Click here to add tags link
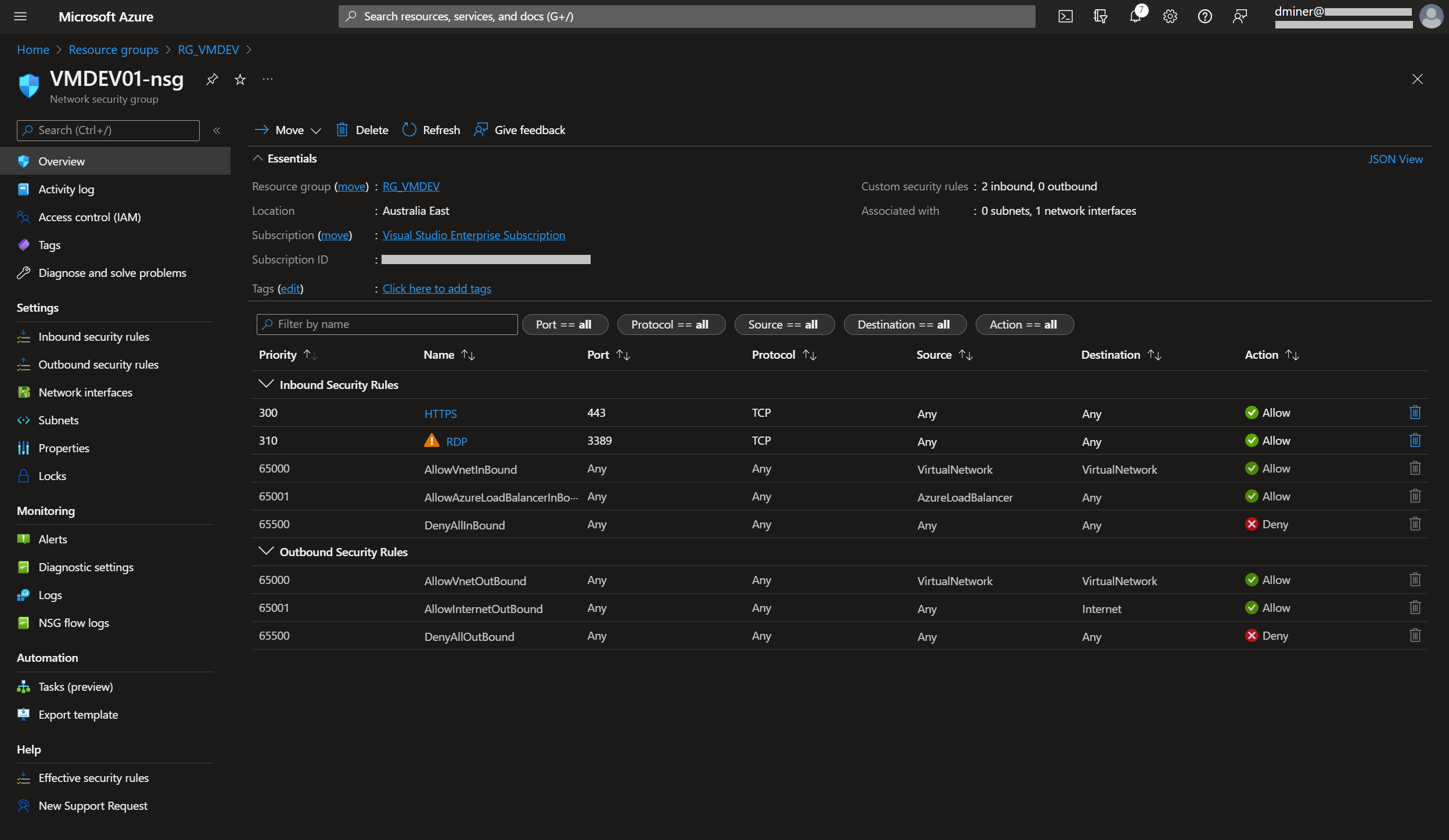The height and width of the screenshot is (840, 1449). click(437, 289)
